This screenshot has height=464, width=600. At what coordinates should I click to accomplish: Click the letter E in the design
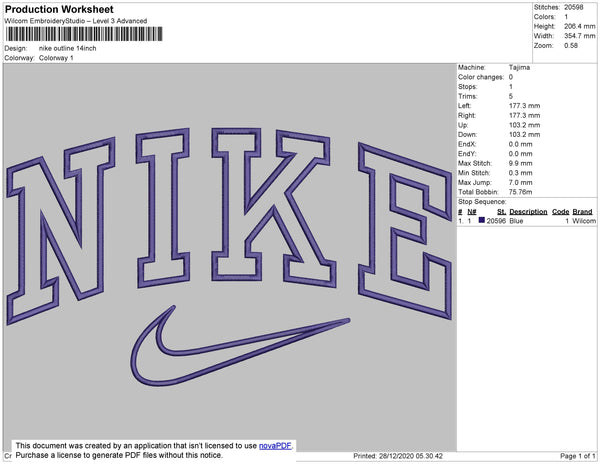click(x=405, y=231)
